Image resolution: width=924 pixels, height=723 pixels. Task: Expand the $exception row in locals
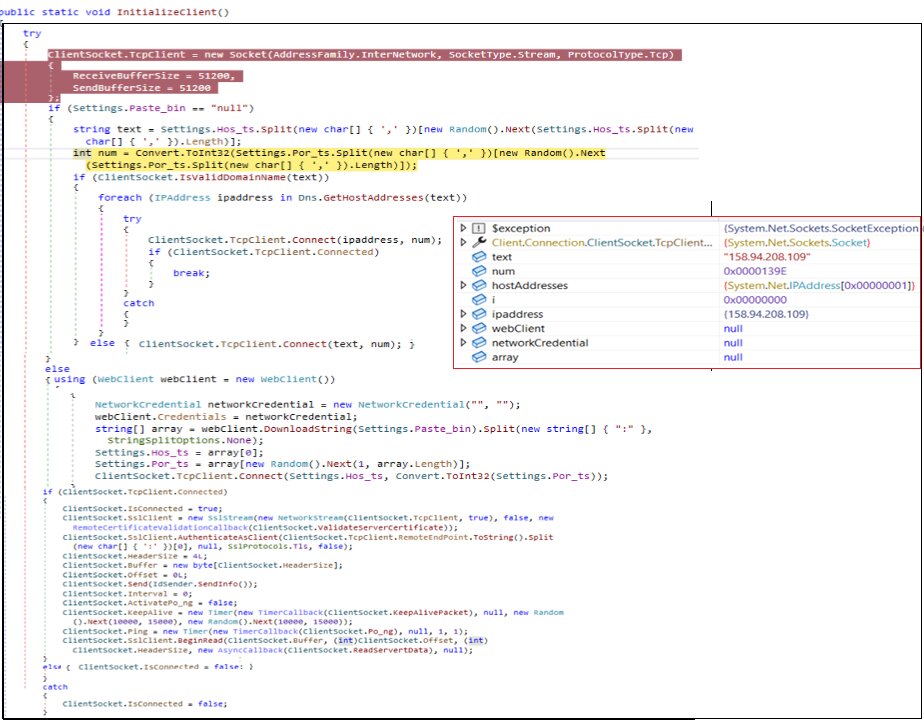click(x=463, y=228)
